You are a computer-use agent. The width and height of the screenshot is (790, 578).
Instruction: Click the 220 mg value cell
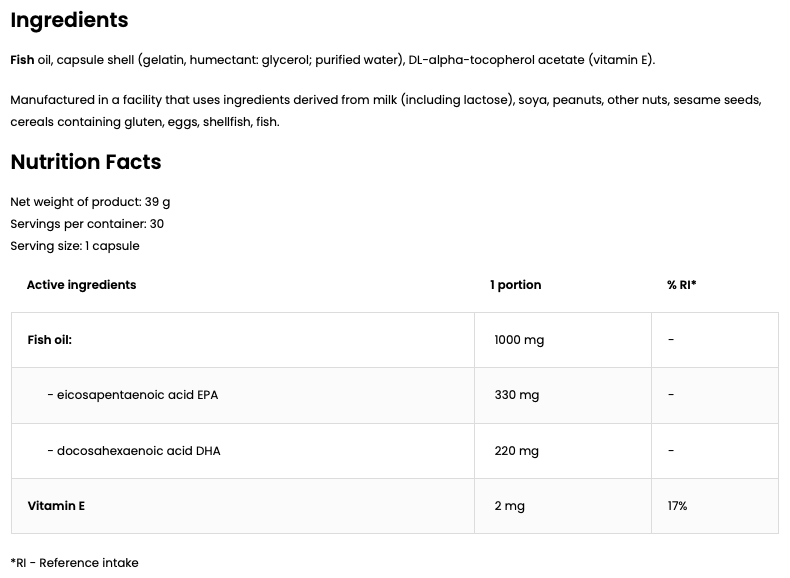coord(516,451)
